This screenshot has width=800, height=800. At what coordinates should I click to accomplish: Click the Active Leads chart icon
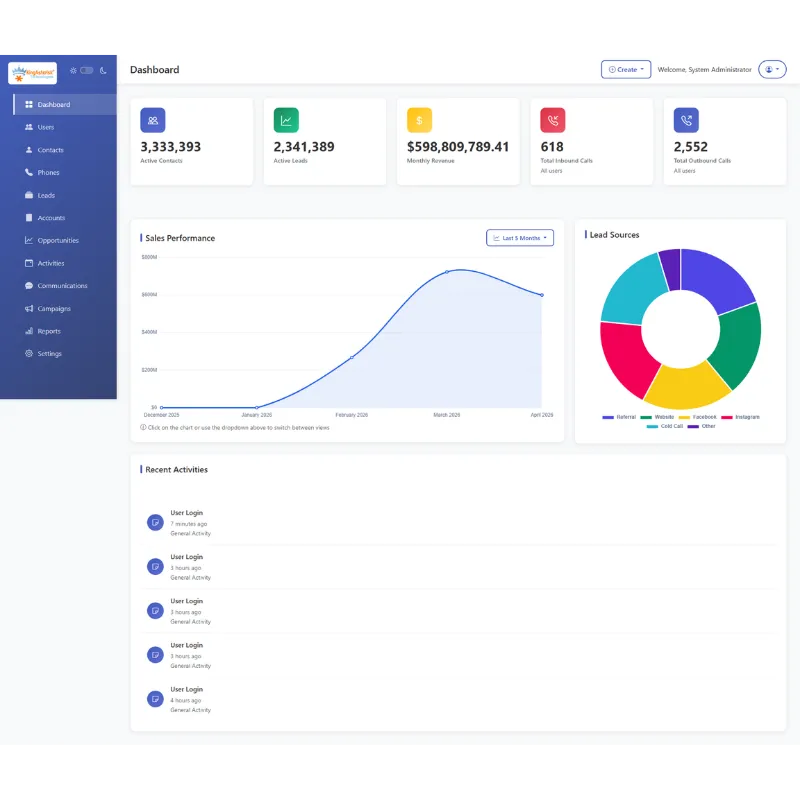[286, 120]
